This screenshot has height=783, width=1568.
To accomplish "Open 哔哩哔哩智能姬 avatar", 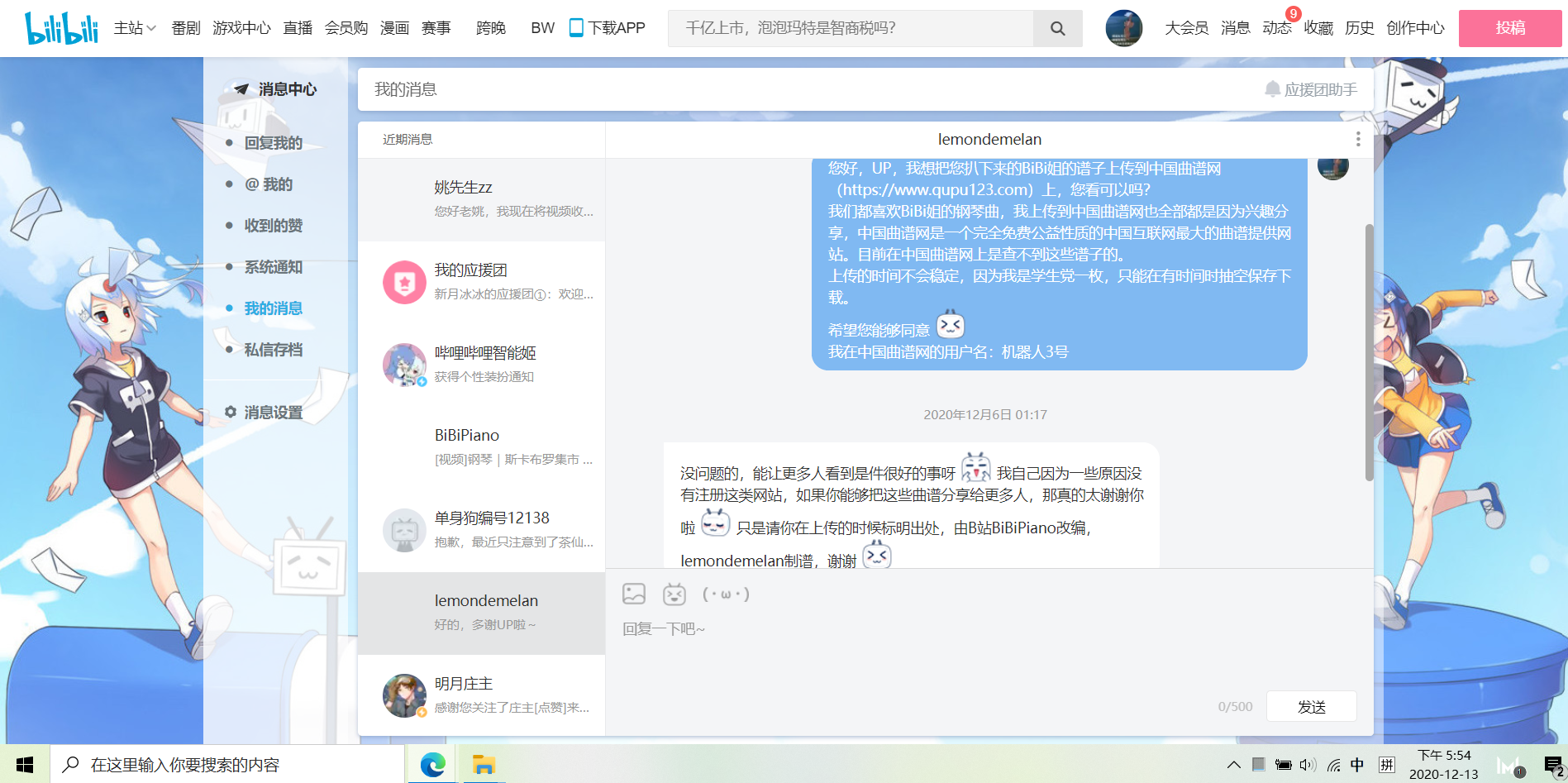I will (x=404, y=365).
